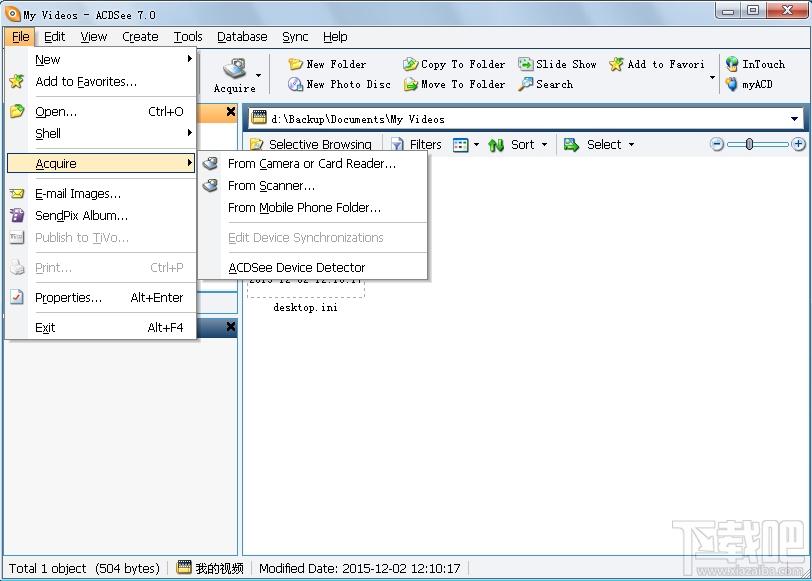Click the status bar video folder icon
This screenshot has width=812, height=581.
pos(184,567)
